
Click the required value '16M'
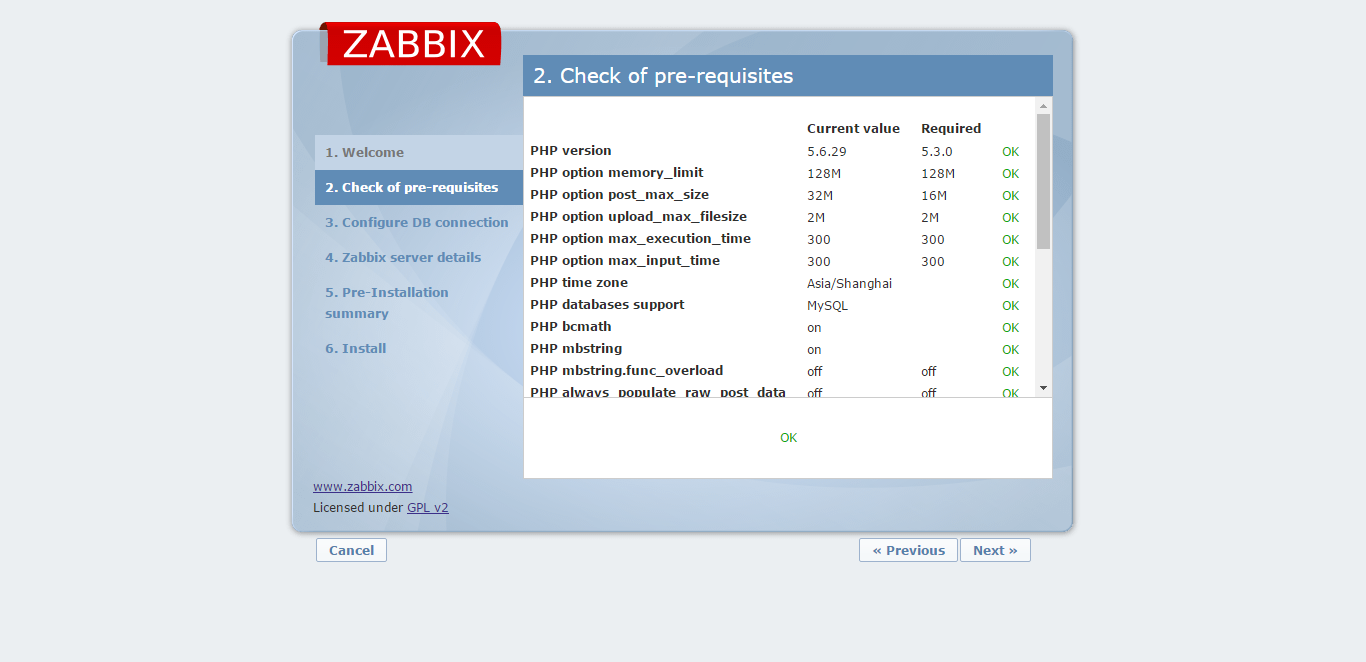coord(934,195)
